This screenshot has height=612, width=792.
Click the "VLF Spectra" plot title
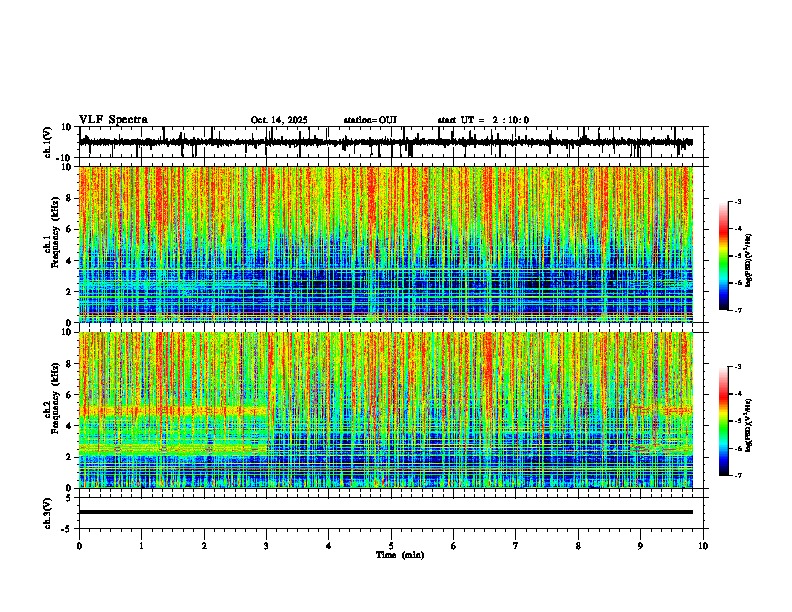pyautogui.click(x=113, y=120)
